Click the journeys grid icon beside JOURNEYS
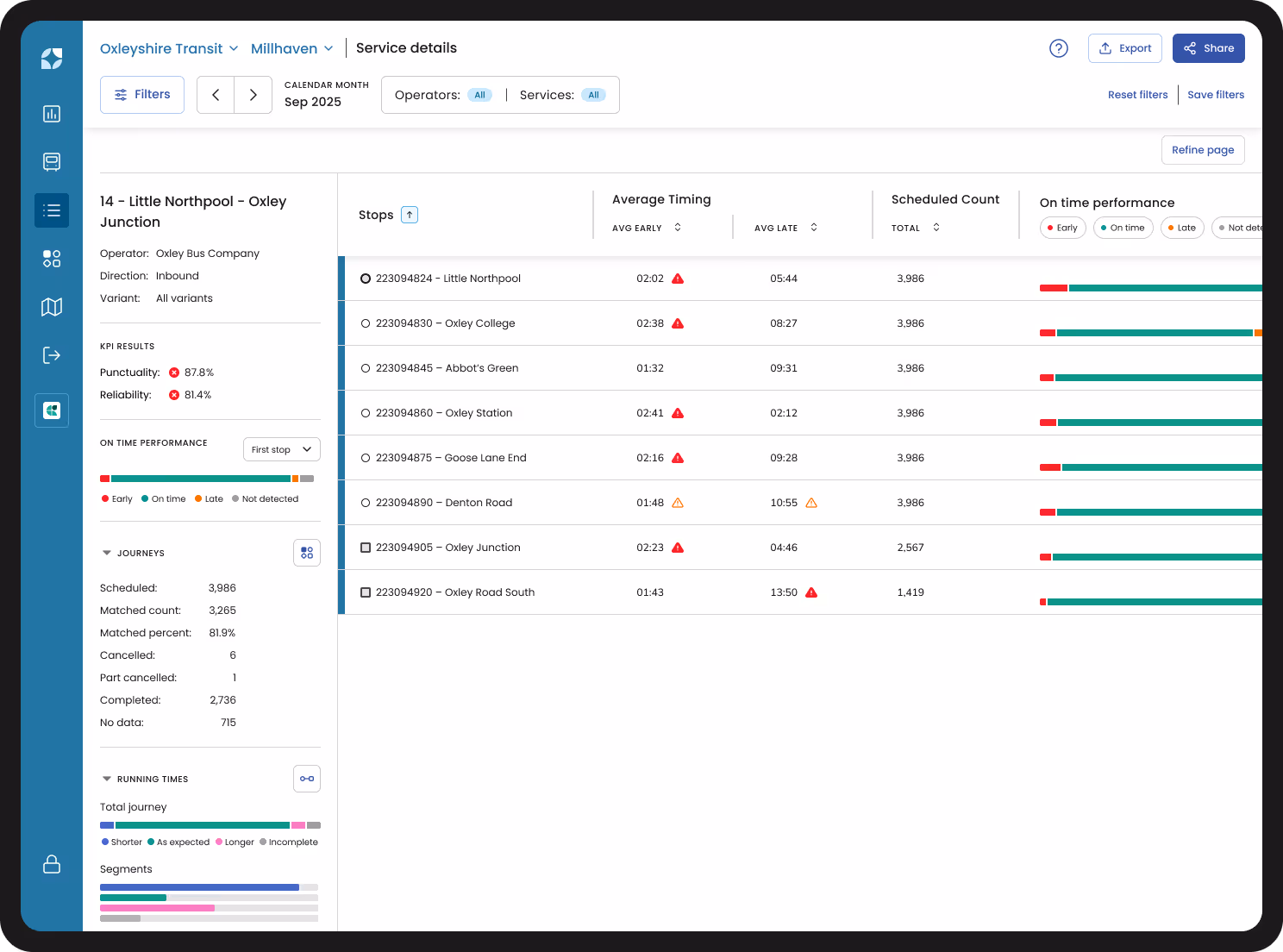The image size is (1283, 952). click(x=307, y=552)
